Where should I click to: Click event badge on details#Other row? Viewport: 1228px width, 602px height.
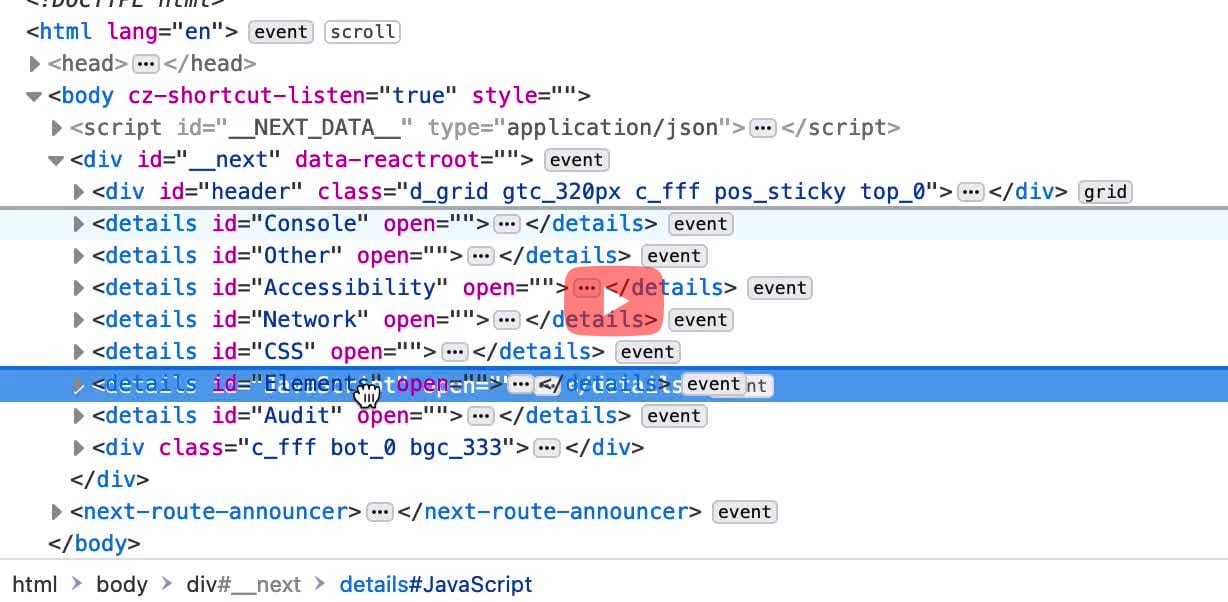674,256
